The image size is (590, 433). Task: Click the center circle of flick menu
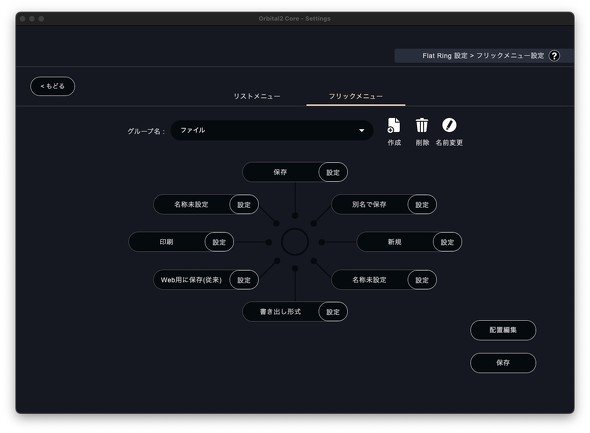point(295,242)
